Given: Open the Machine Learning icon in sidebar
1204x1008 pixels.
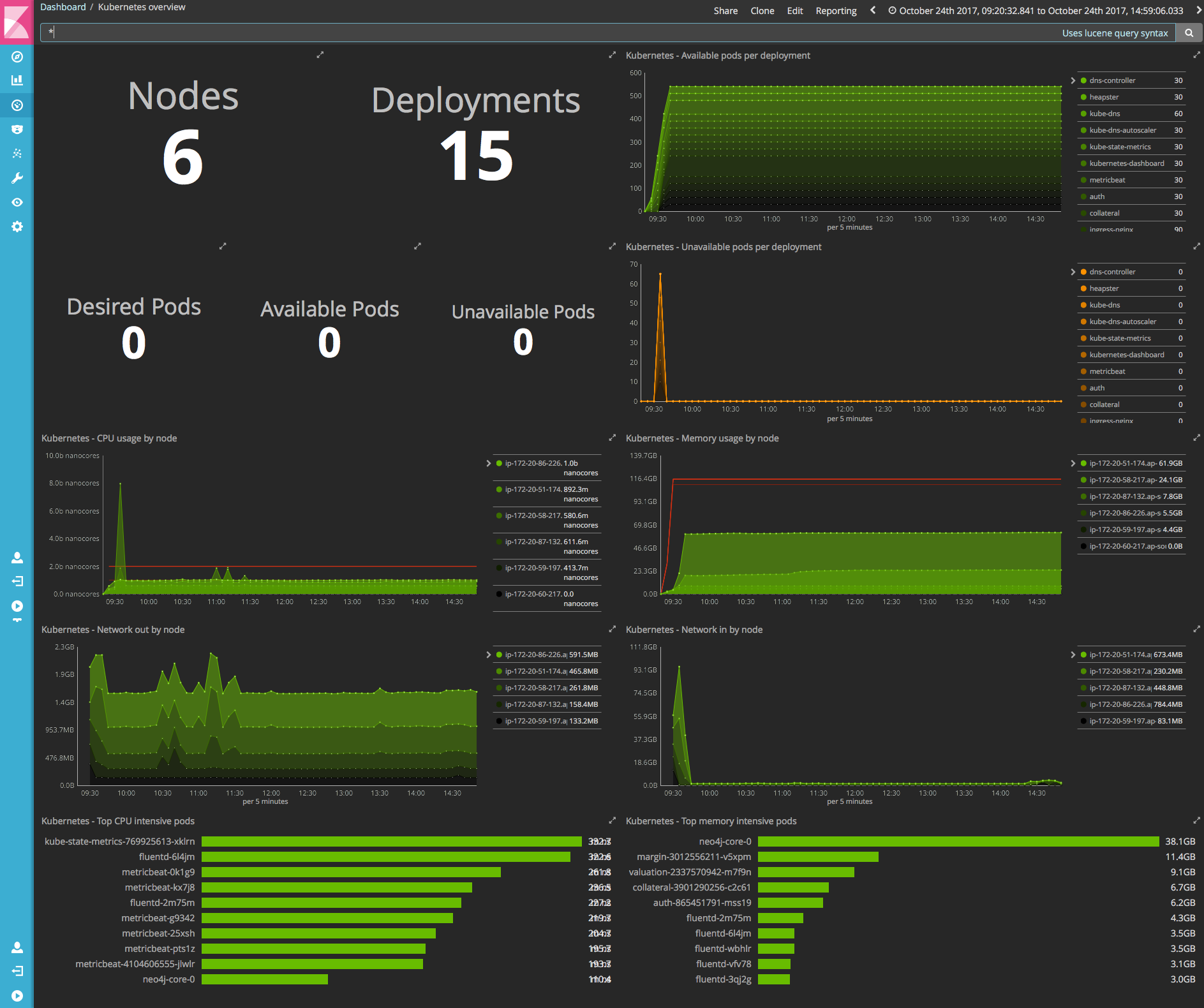Looking at the screenshot, I should (x=17, y=154).
